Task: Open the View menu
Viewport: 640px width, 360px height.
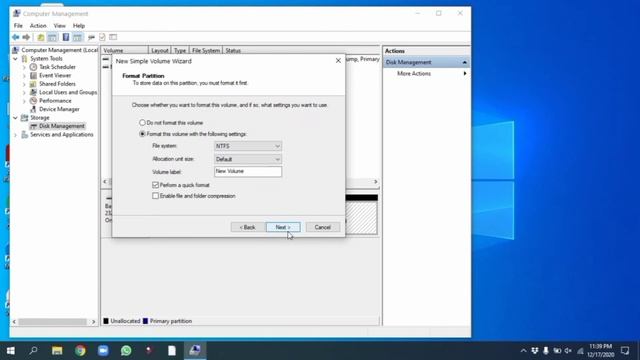Action: 60,26
